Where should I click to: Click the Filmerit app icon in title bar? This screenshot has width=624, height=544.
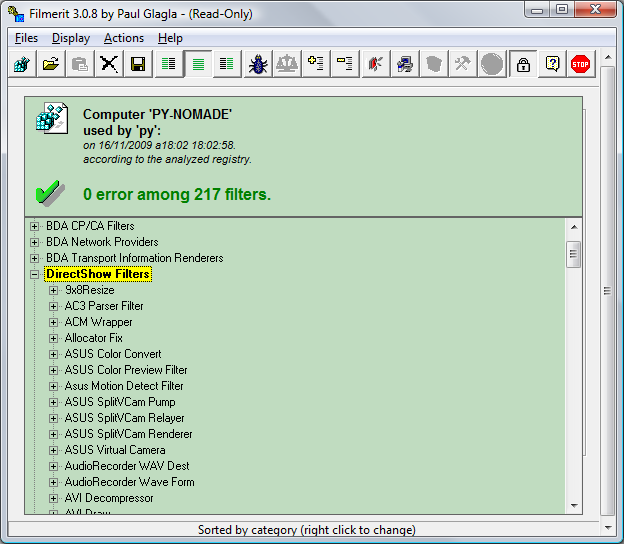[16, 14]
